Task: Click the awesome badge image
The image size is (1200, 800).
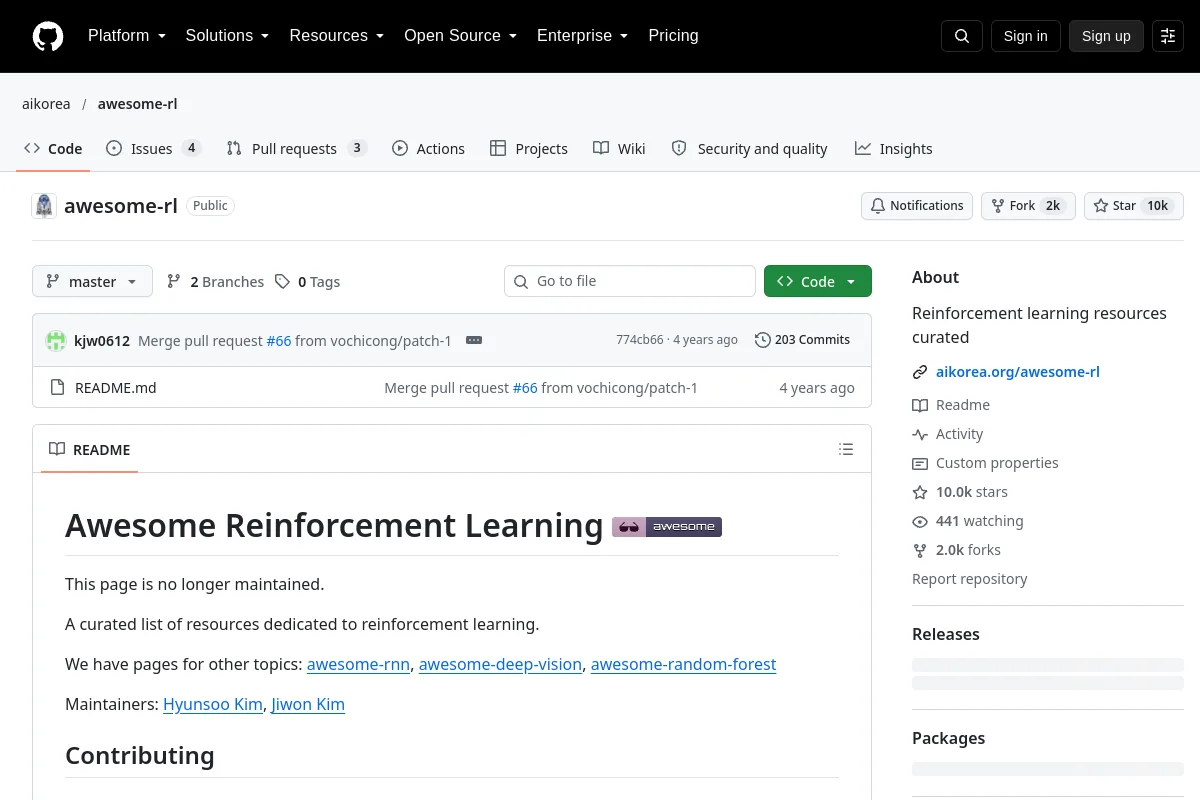Action: coord(667,526)
